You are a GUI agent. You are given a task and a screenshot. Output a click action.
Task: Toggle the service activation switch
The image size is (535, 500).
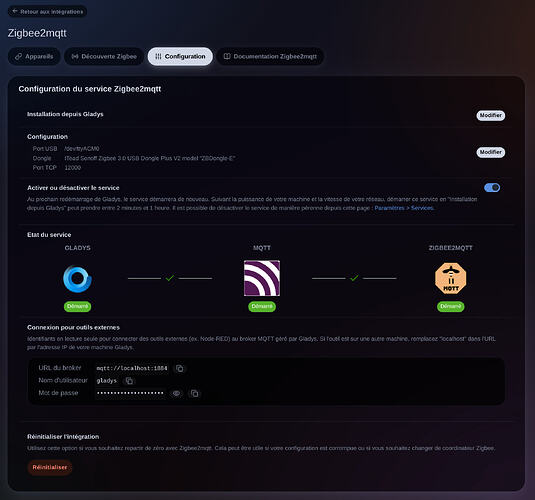click(492, 187)
